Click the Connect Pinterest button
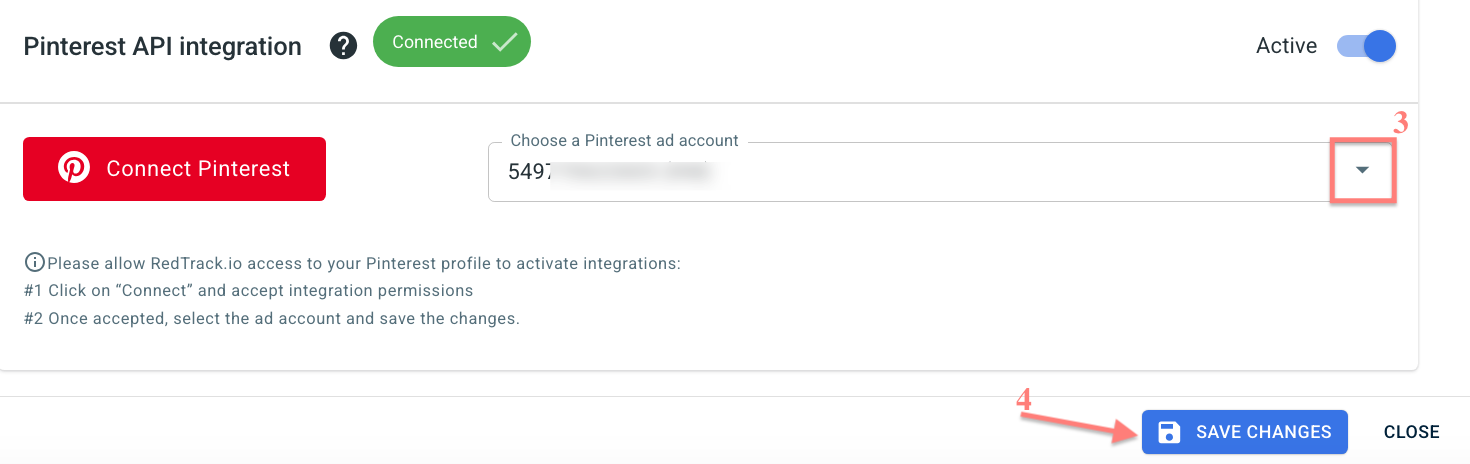 click(174, 168)
